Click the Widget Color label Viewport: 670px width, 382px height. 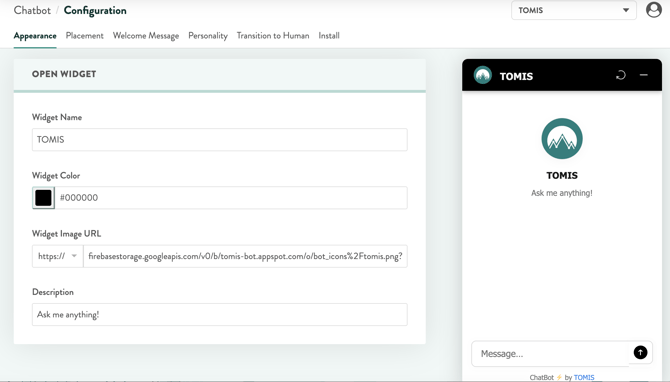56,176
